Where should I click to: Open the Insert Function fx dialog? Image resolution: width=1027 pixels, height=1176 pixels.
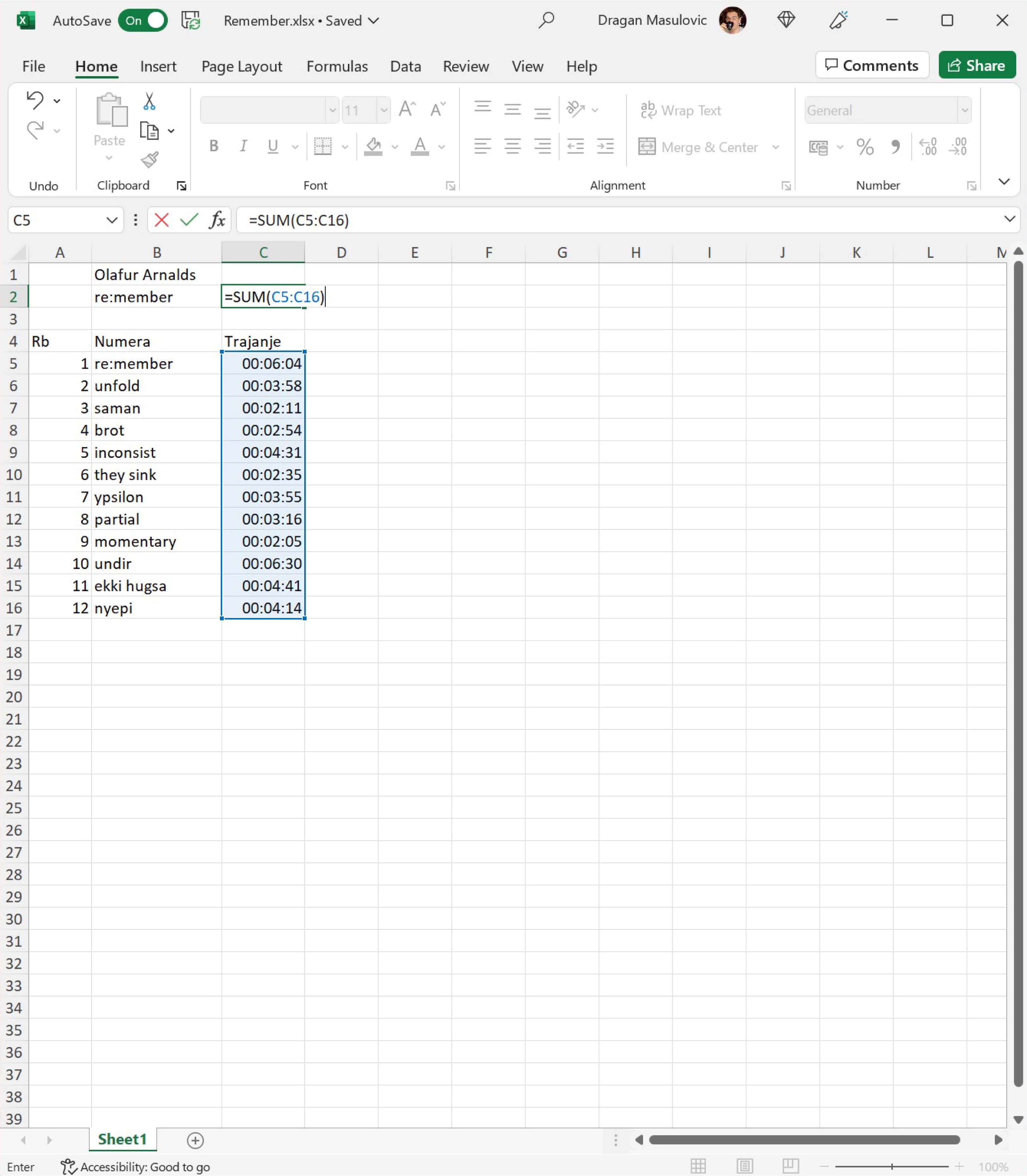217,220
